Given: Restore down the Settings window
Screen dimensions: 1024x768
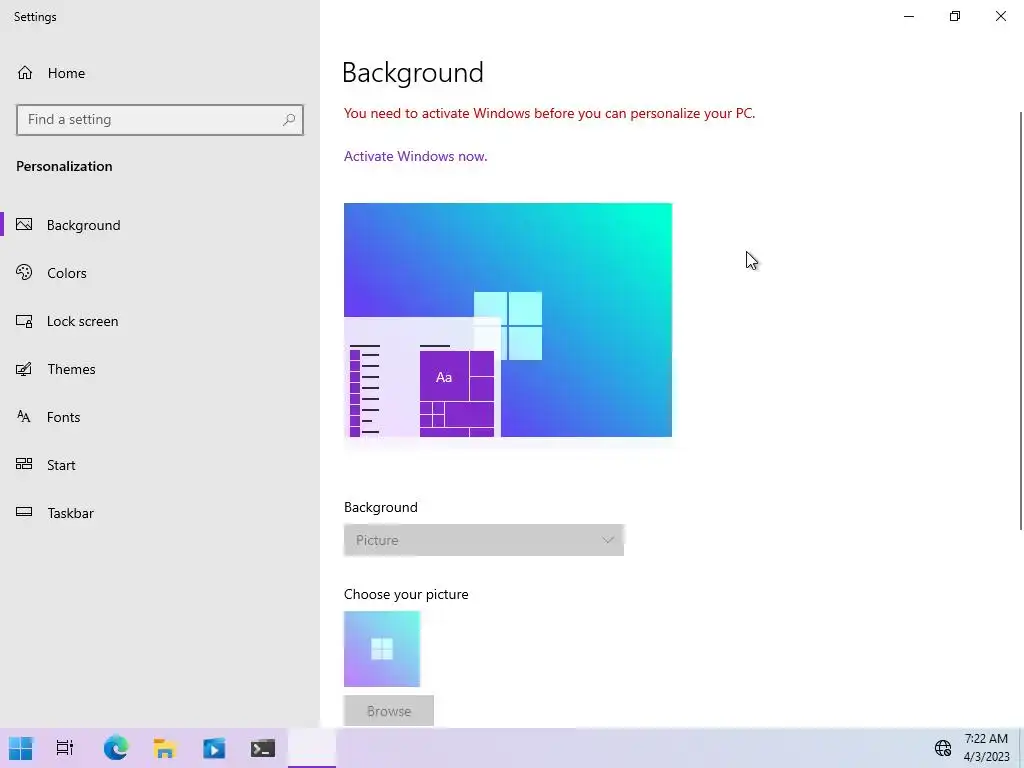Looking at the screenshot, I should pyautogui.click(x=955, y=16).
